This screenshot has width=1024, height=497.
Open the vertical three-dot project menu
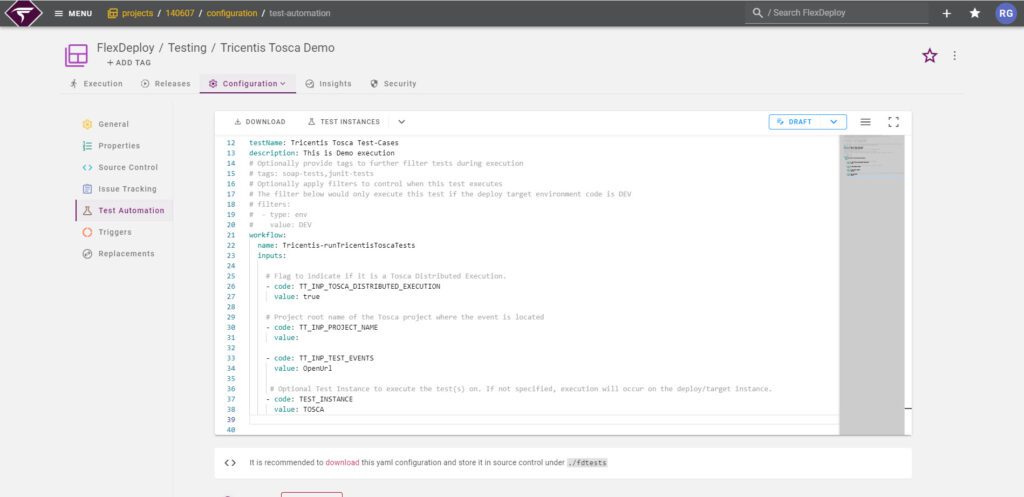tap(954, 56)
